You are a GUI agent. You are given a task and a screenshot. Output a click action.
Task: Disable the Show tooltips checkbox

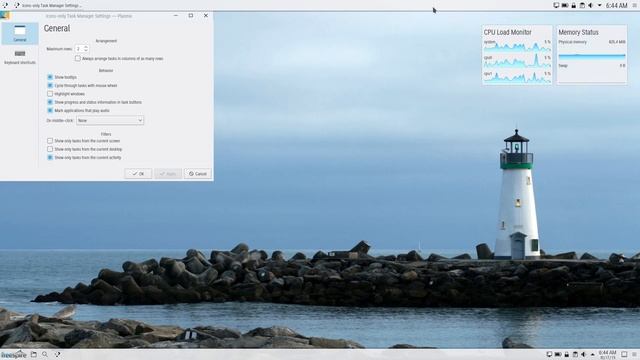click(50, 77)
